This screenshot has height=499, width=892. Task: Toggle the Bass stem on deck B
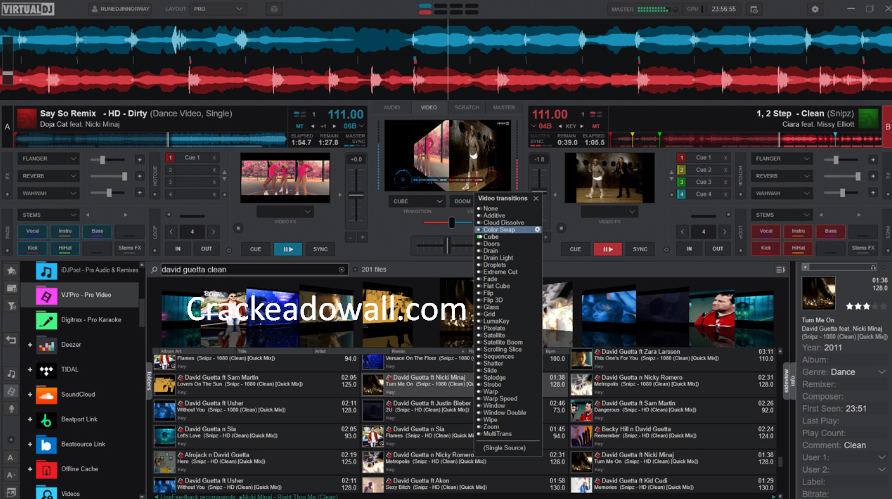(x=831, y=232)
